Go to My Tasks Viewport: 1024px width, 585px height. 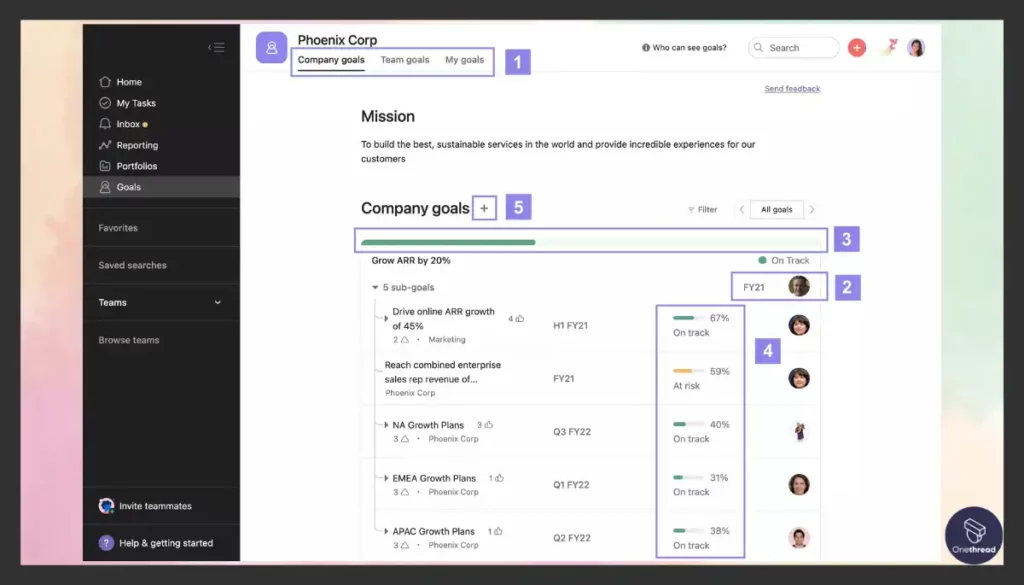point(127,103)
